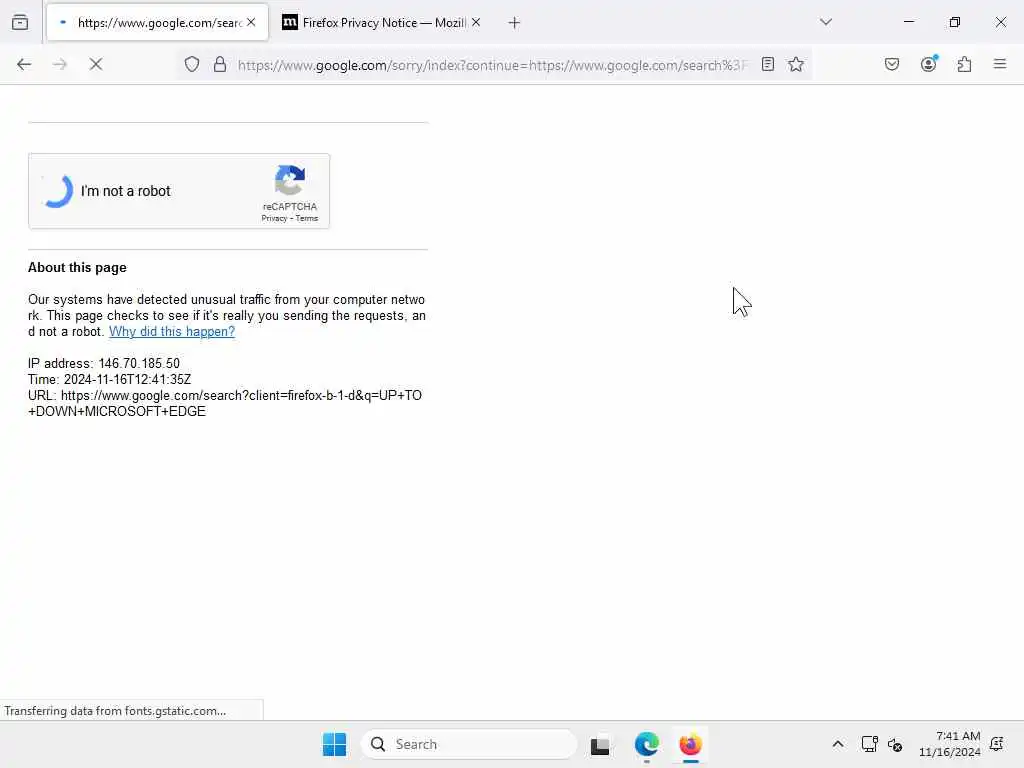Open the tracking protection shield icon
1024x768 pixels.
(x=191, y=64)
